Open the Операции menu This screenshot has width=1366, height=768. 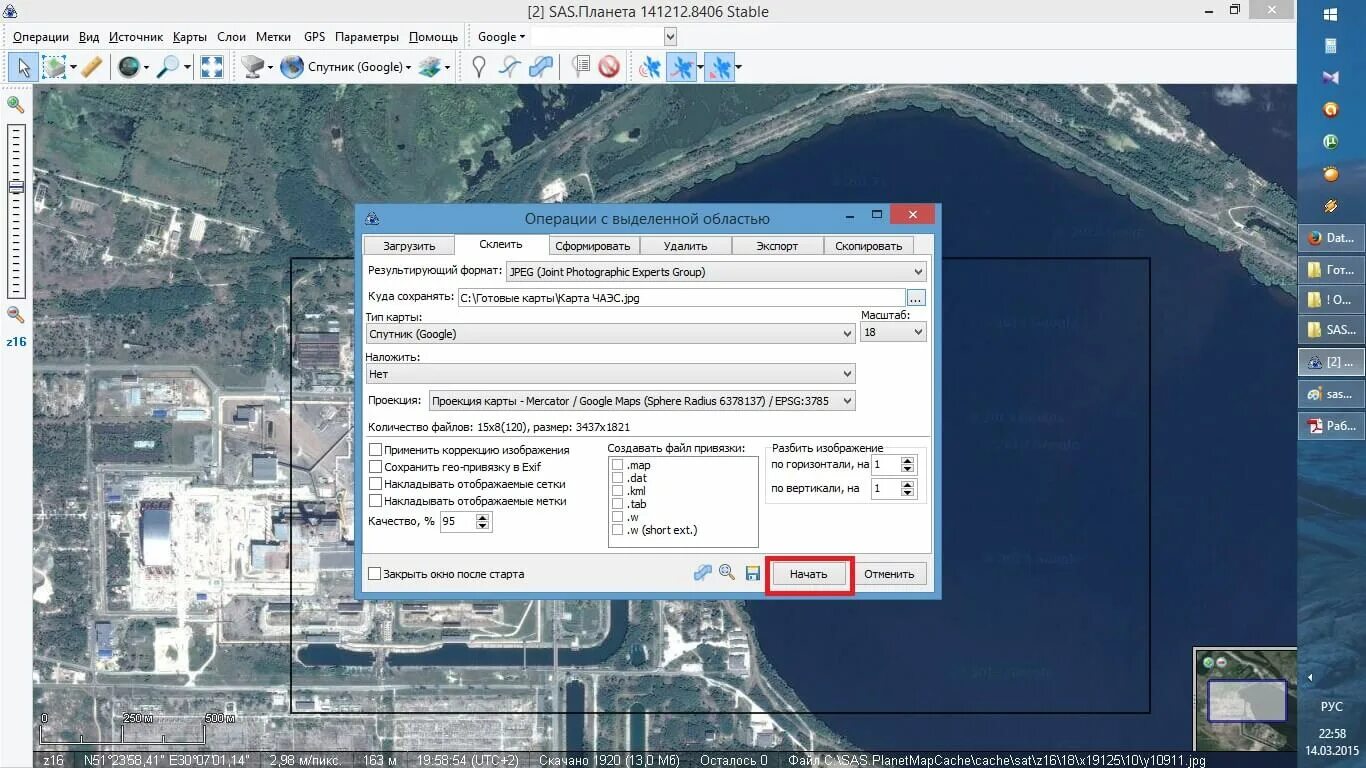coord(41,37)
